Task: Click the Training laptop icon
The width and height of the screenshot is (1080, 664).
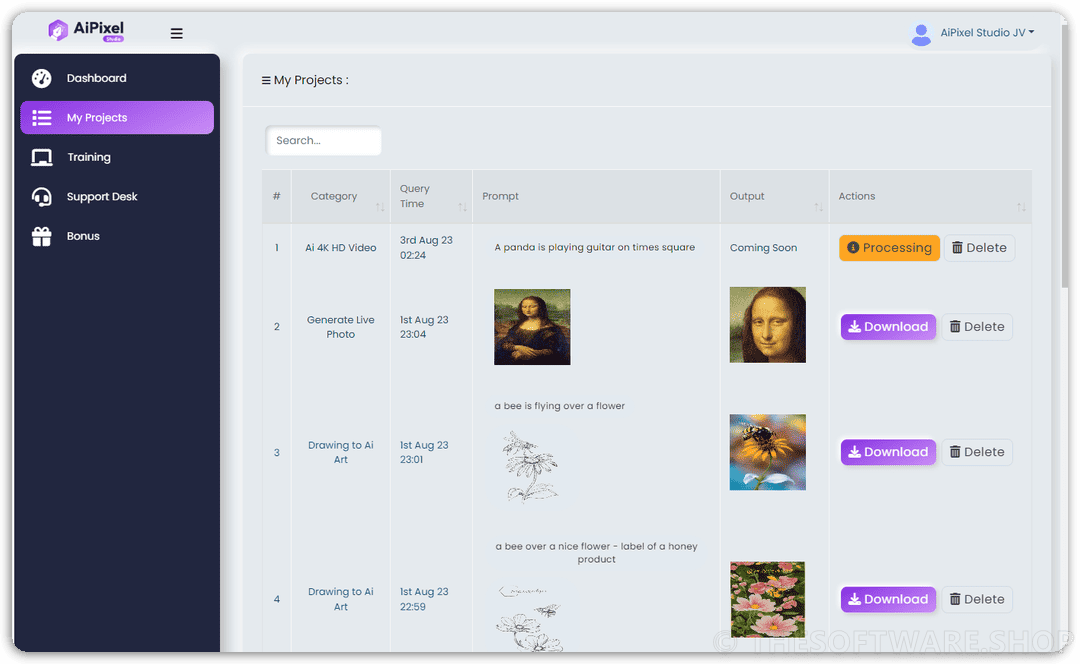Action: point(41,158)
